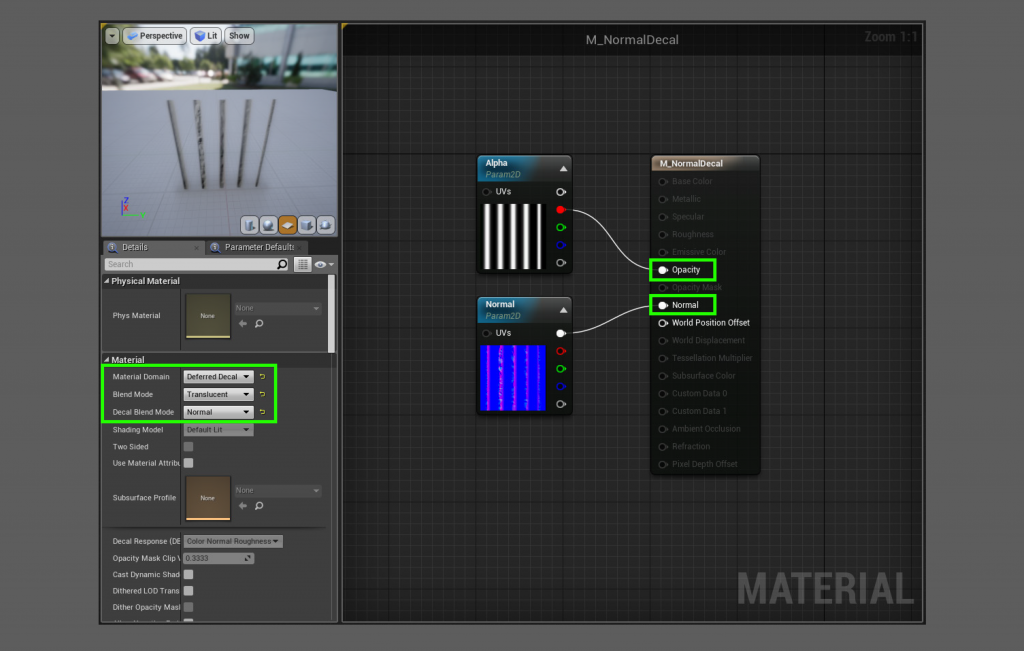Use selected asset arrow for Subsurface Profile
This screenshot has height=651, width=1024.
pyautogui.click(x=243, y=506)
